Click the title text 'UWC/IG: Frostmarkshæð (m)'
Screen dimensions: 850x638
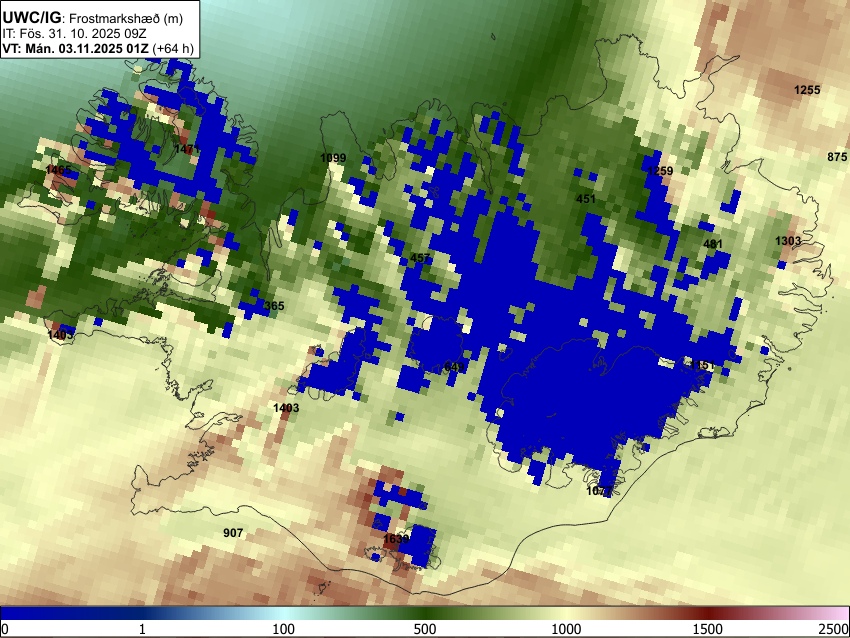pyautogui.click(x=92, y=18)
